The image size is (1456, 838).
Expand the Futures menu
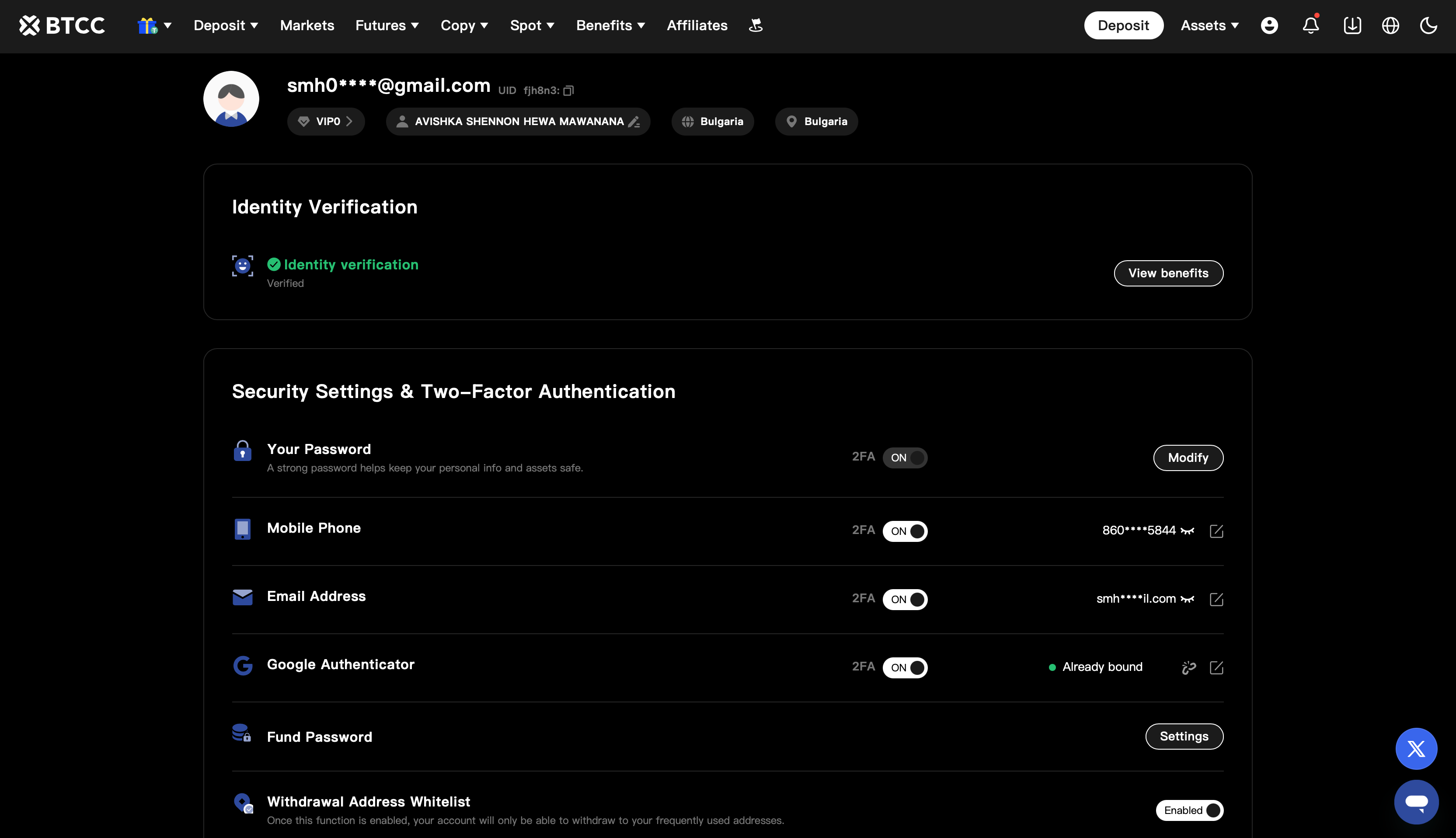point(387,25)
